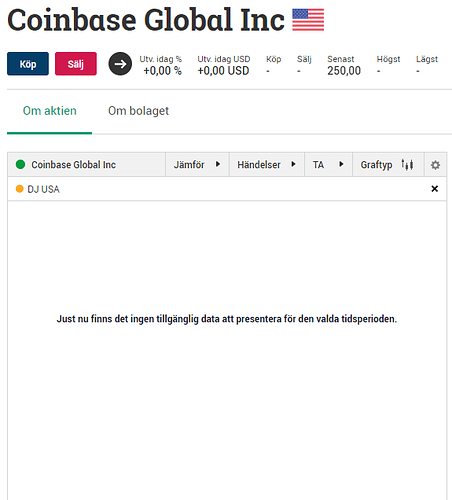
Task: Click the DJ USA legend label
Action: click(x=43, y=189)
